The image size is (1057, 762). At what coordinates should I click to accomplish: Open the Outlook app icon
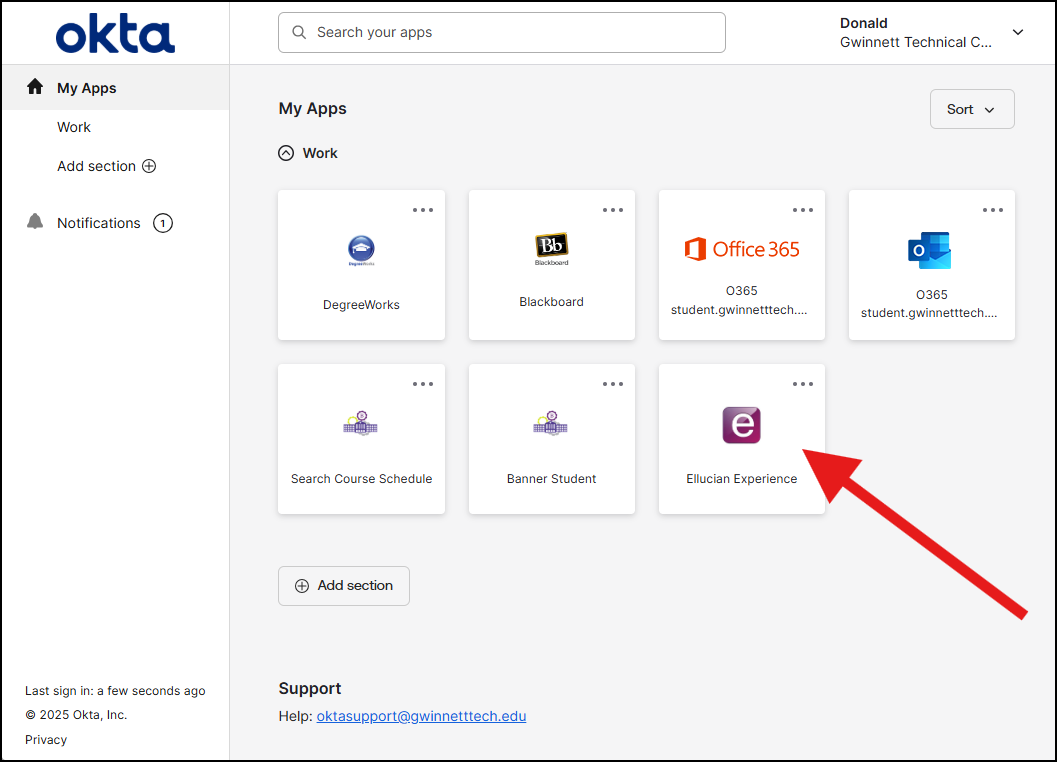(x=930, y=250)
